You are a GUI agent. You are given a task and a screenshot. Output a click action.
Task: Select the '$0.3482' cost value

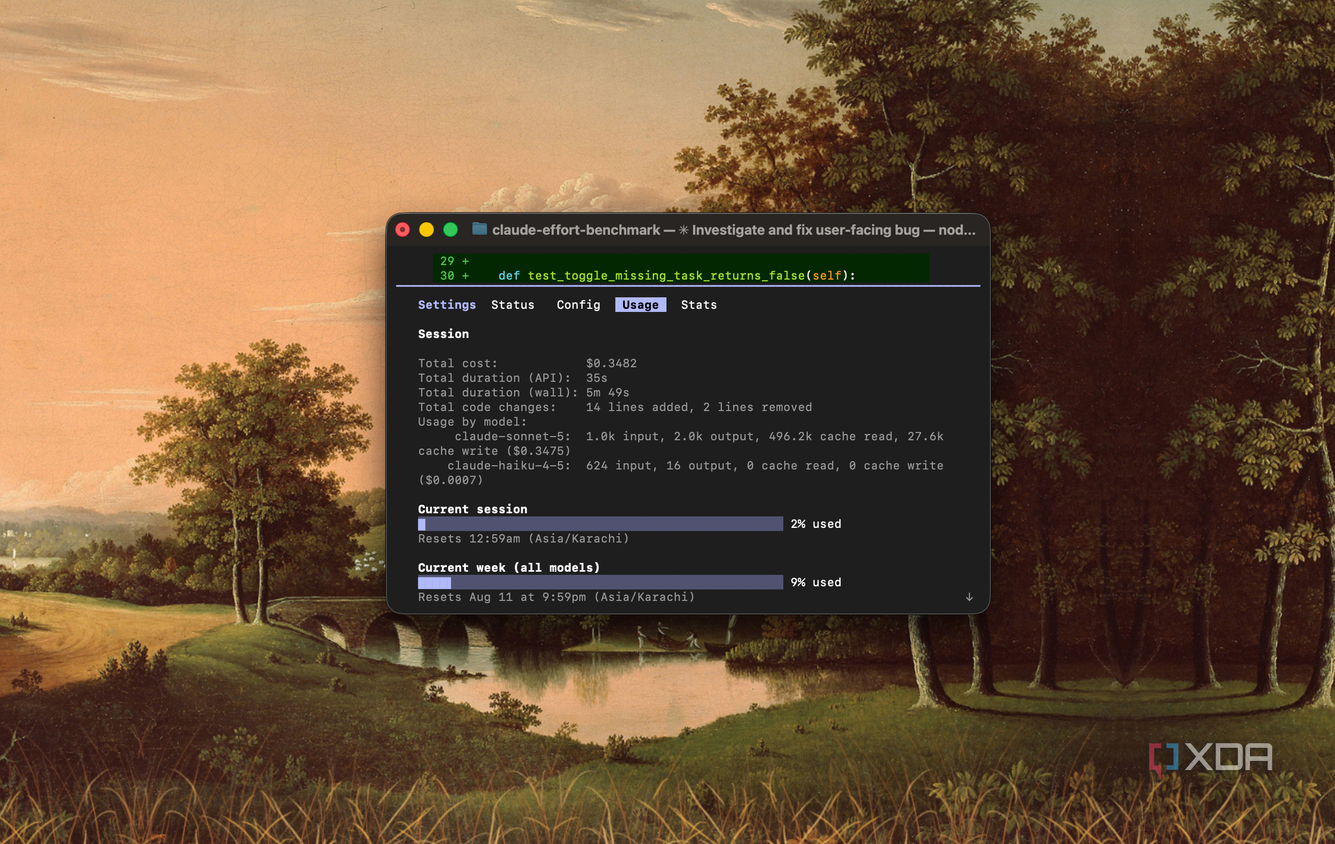[x=611, y=363]
